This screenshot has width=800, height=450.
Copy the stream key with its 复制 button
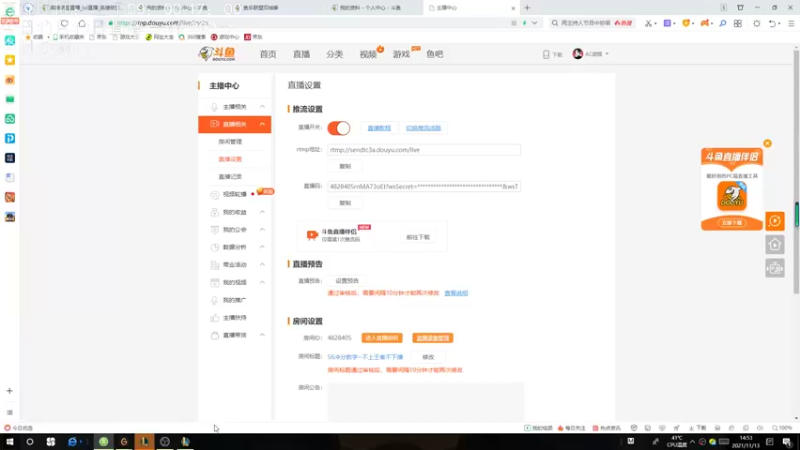pyautogui.click(x=345, y=203)
